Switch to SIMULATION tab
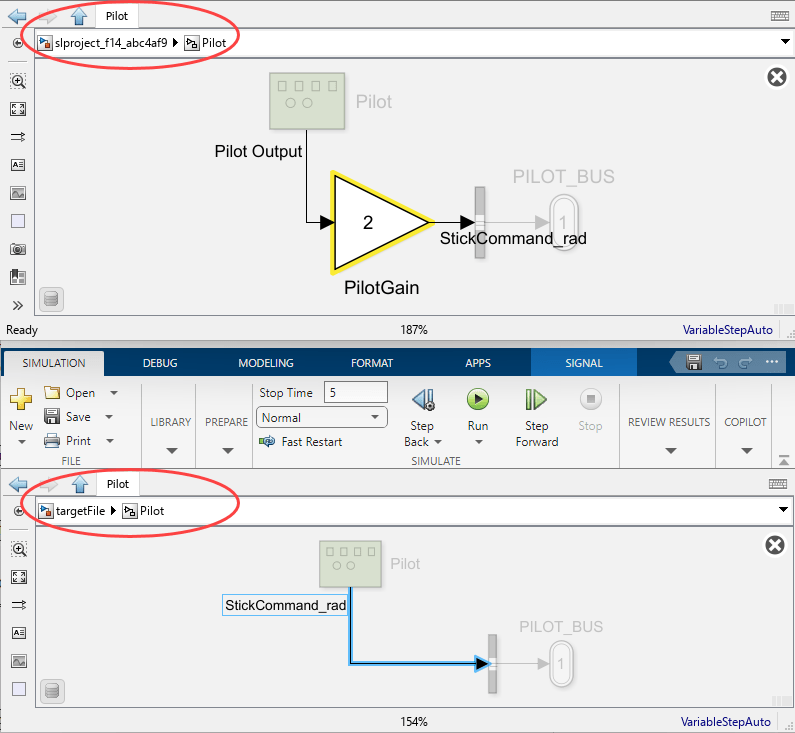 tap(54, 363)
